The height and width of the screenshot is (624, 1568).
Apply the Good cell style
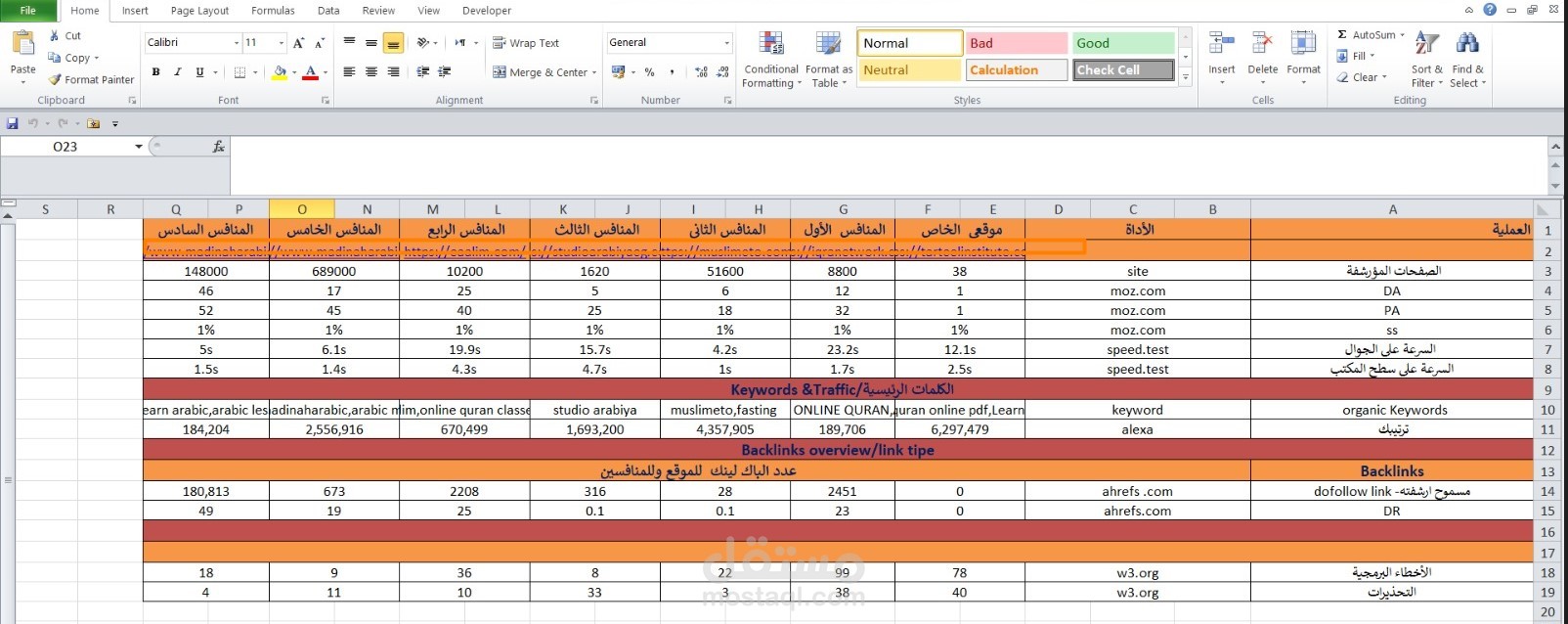click(1123, 43)
